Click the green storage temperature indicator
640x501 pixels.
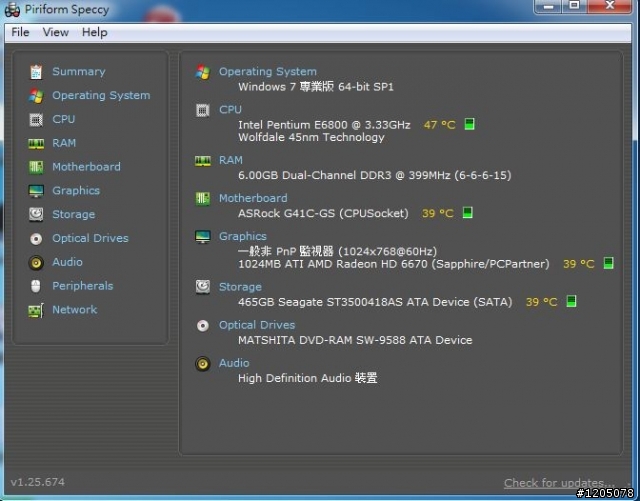[x=571, y=301]
